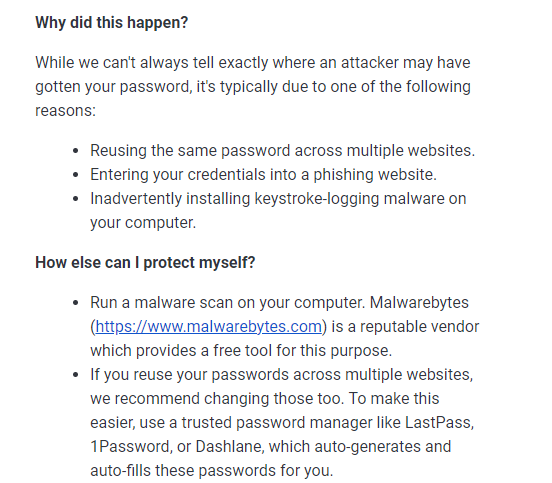Click the 'If you reuse your passwords' line
This screenshot has height=483, width=552.
[282, 375]
